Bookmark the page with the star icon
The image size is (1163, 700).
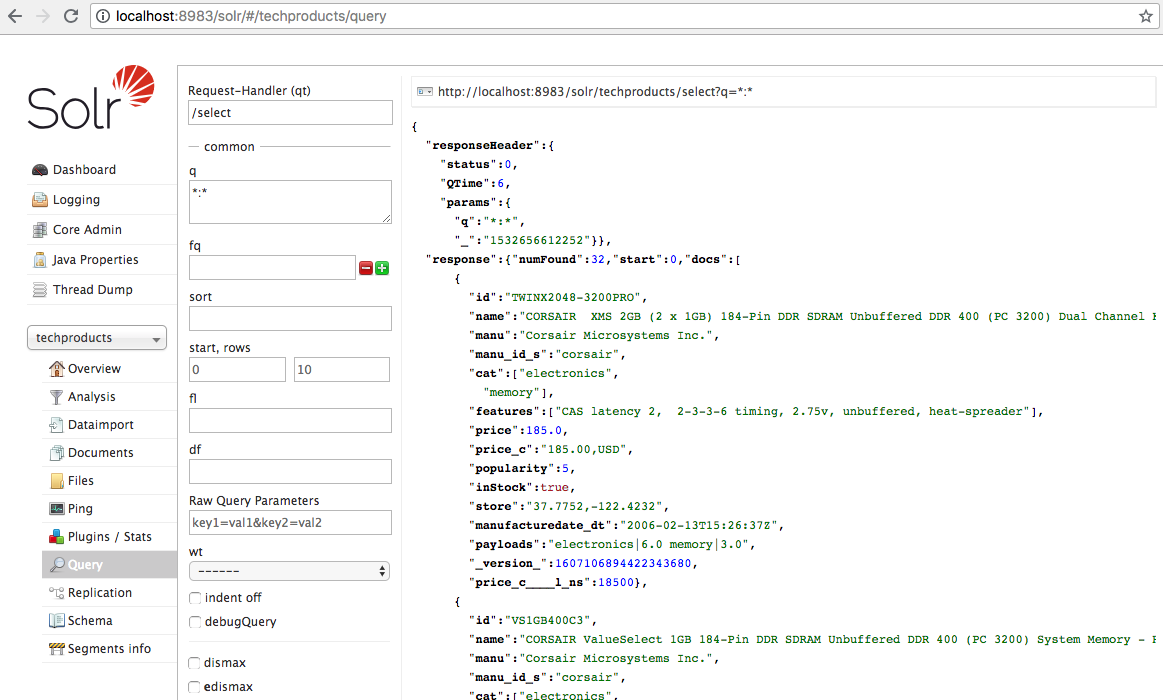point(1146,16)
